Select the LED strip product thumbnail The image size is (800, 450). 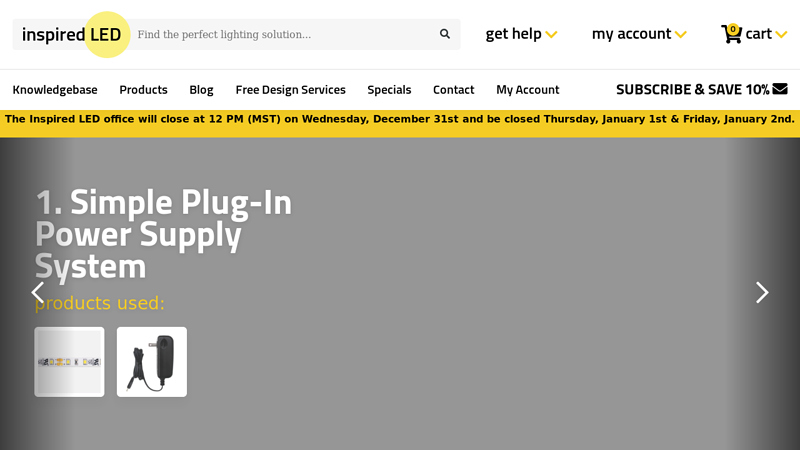click(x=69, y=362)
